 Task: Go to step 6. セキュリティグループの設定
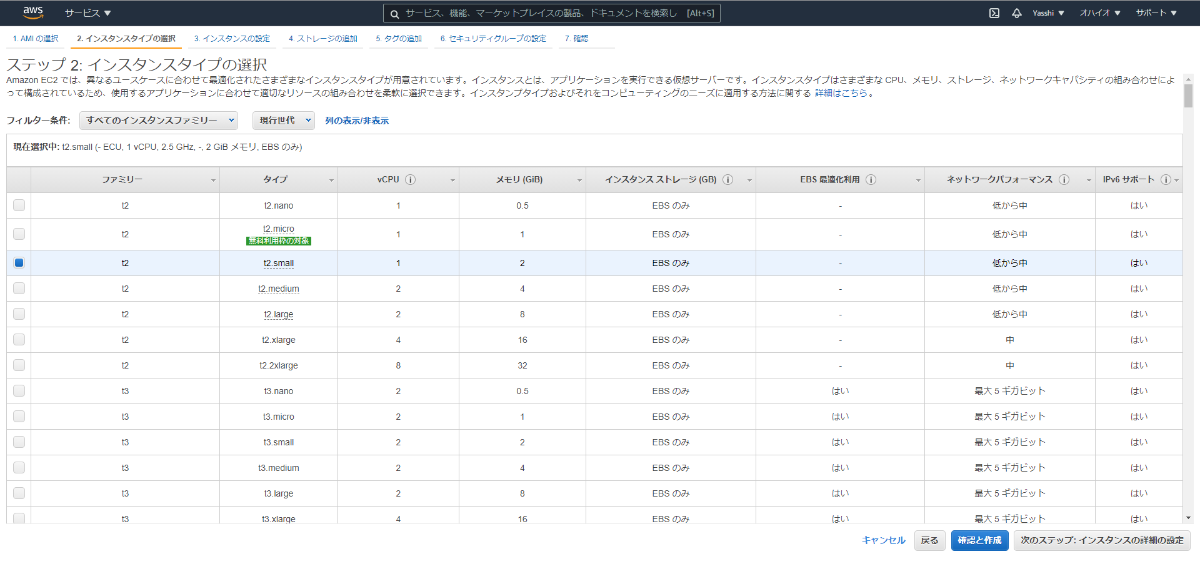point(493,38)
